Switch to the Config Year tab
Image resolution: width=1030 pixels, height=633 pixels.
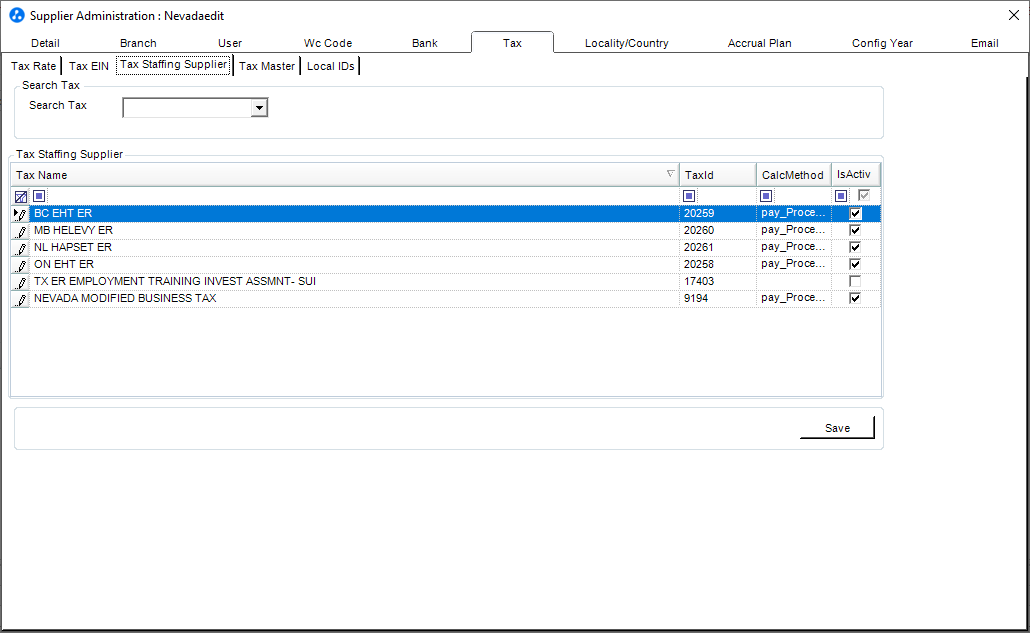point(882,43)
